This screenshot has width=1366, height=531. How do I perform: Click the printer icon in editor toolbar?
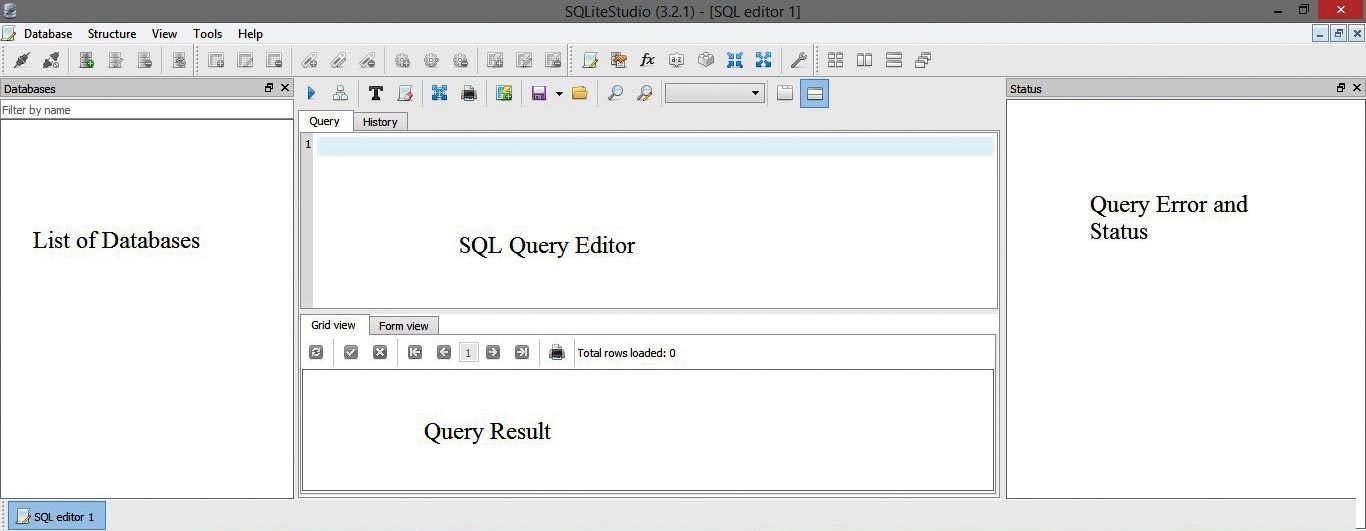click(x=468, y=93)
